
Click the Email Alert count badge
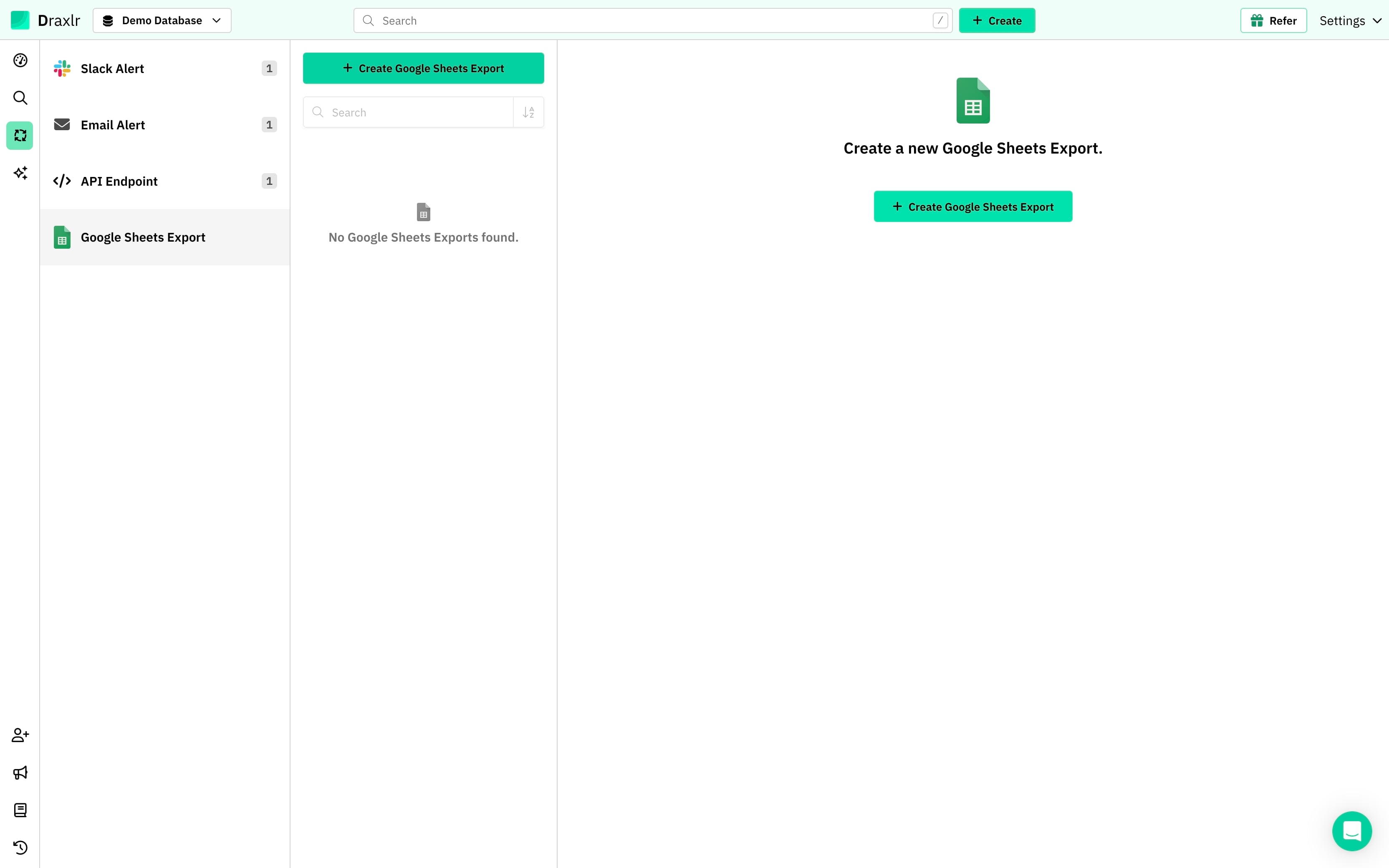269,125
